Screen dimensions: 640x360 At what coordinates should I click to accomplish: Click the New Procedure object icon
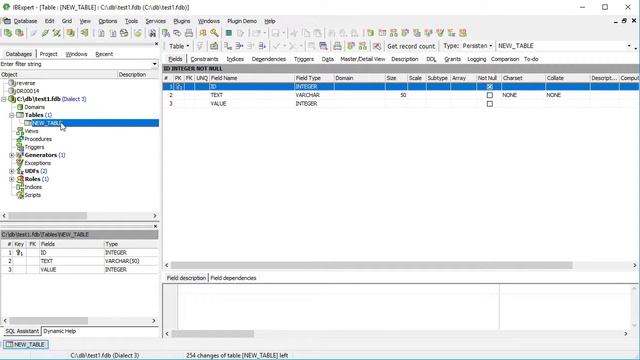click(405, 33)
